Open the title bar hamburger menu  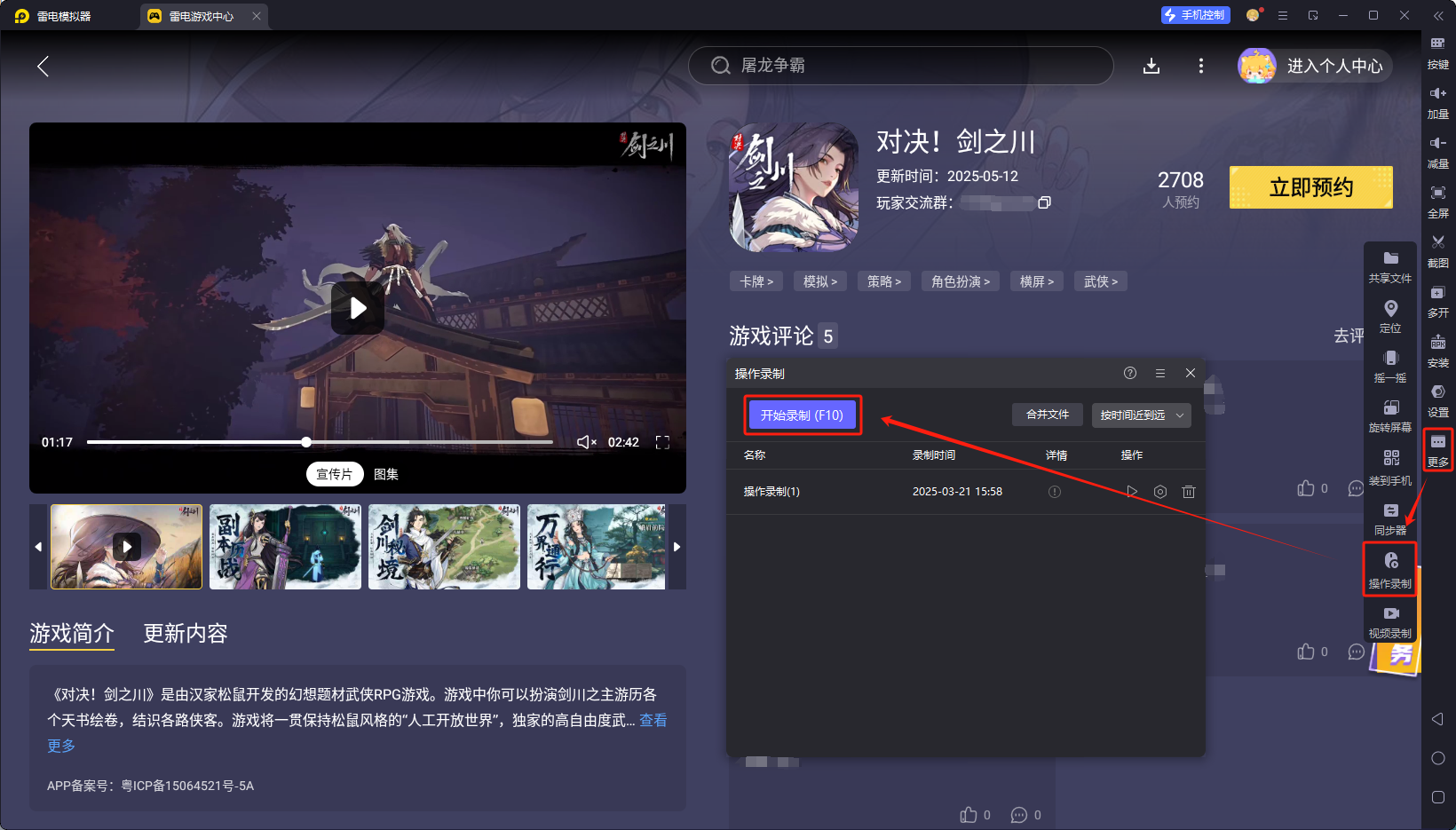pos(1283,15)
